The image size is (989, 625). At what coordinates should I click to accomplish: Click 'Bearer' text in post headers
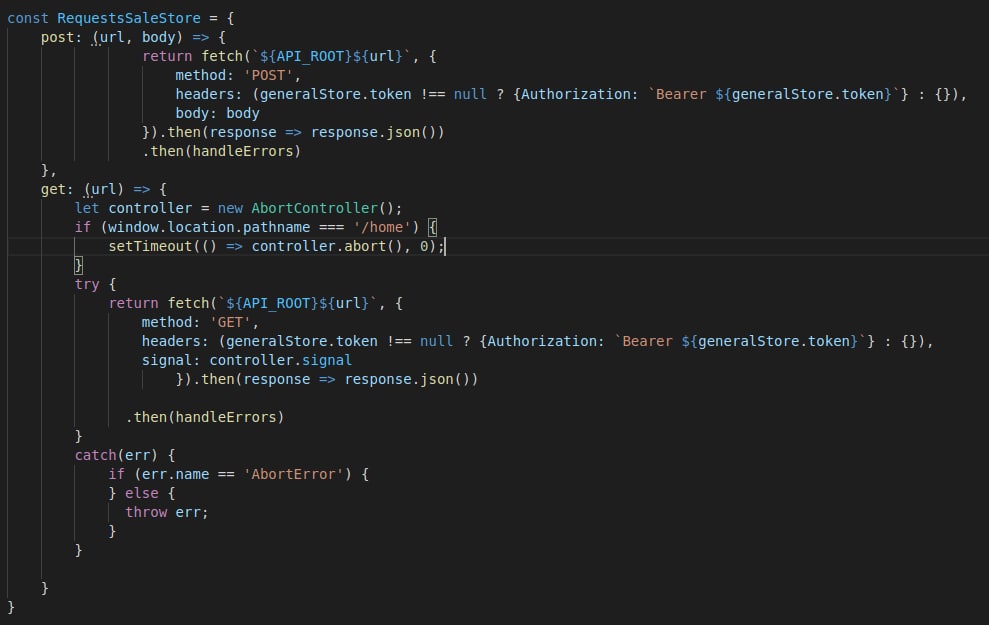point(681,95)
